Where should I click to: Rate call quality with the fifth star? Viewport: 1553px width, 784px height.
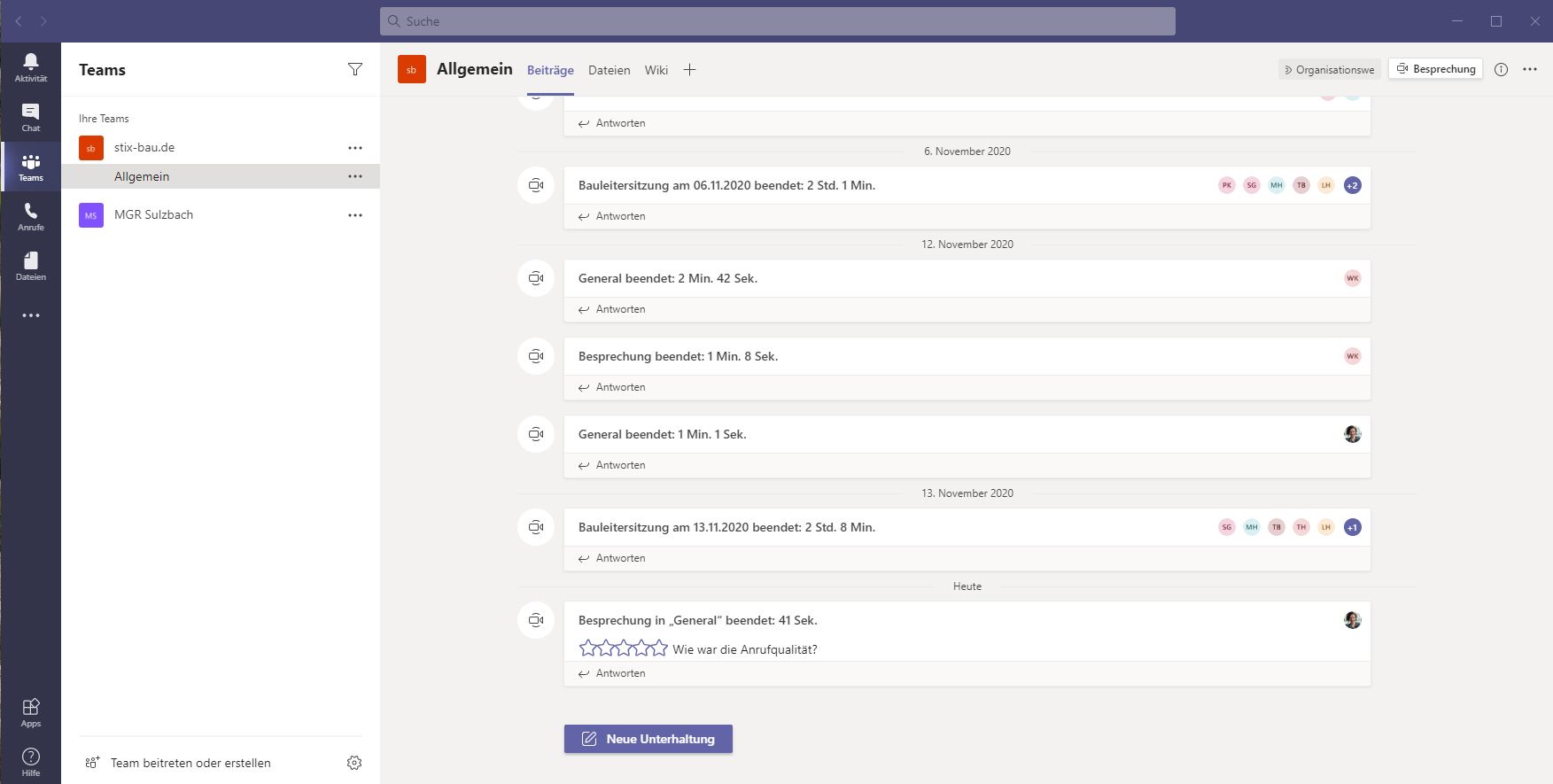659,648
